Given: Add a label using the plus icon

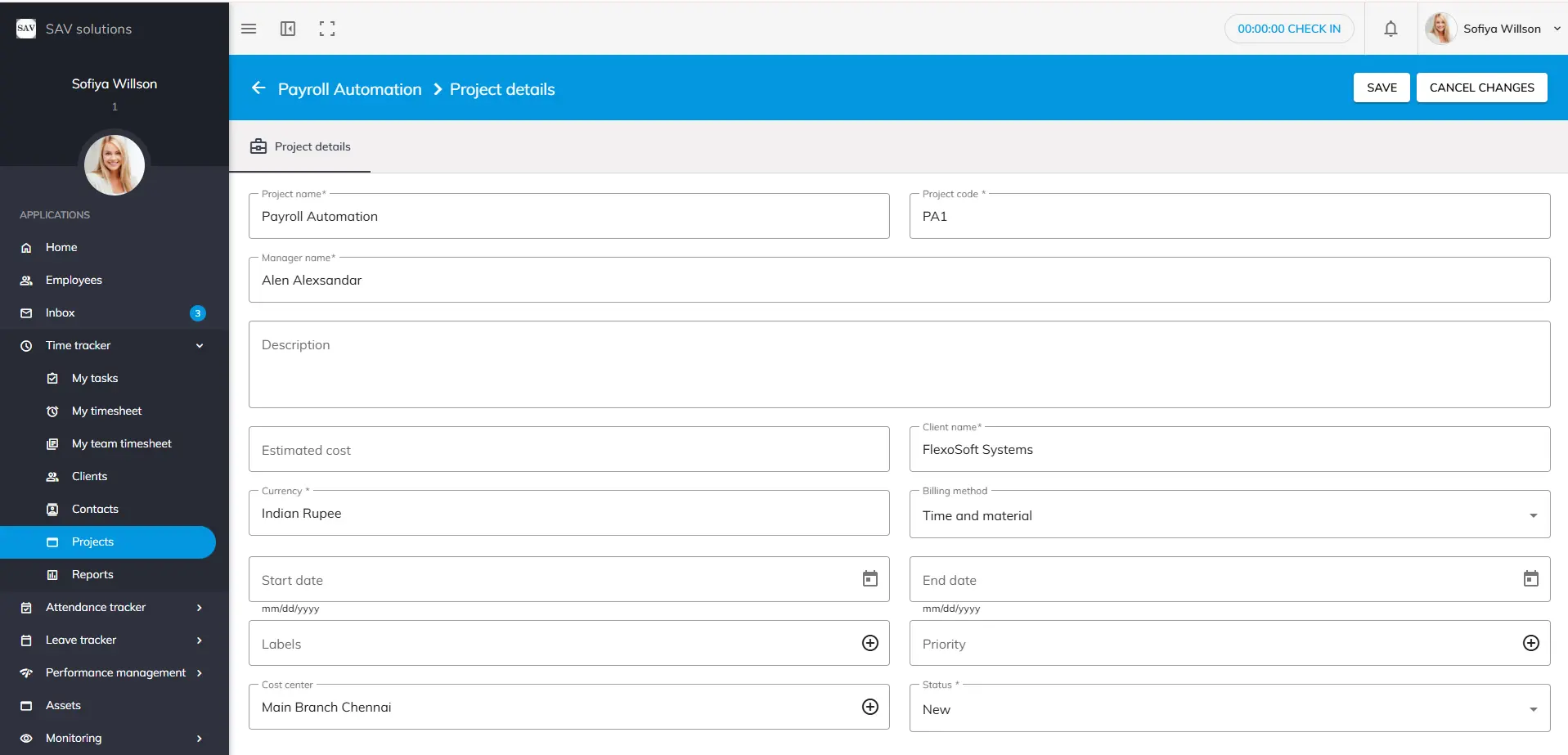Looking at the screenshot, I should pyautogui.click(x=870, y=644).
